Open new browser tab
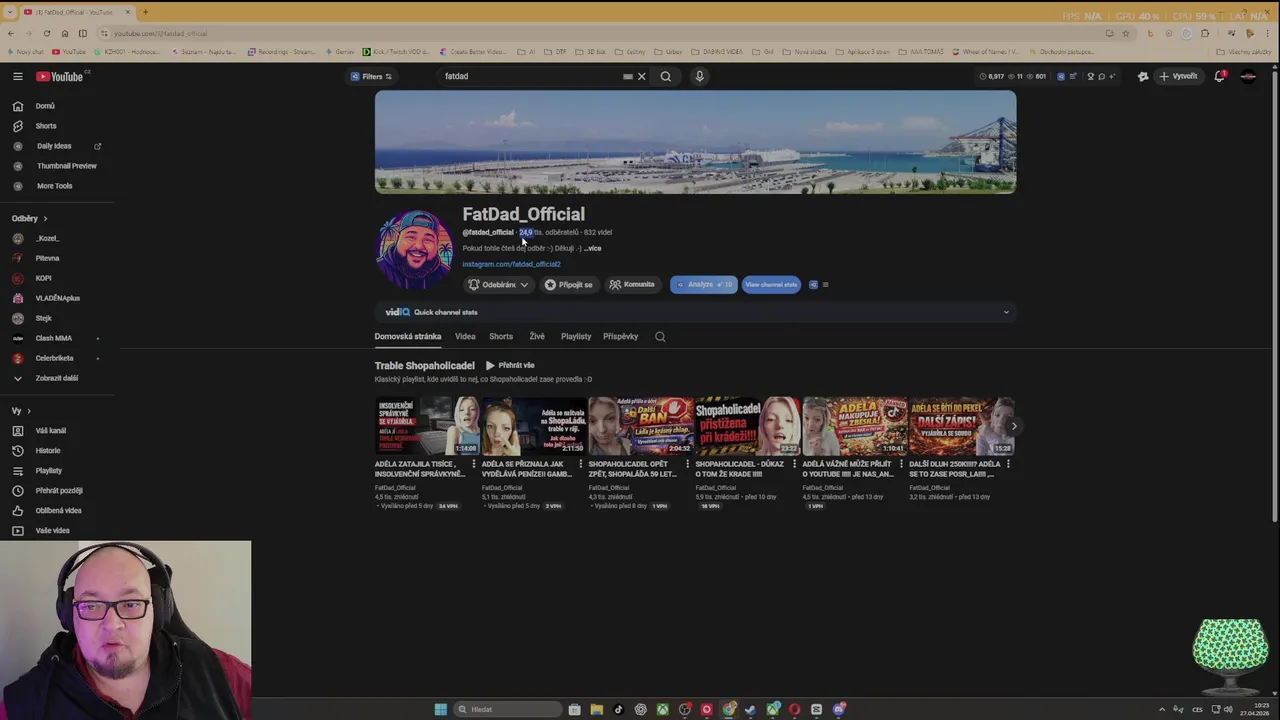1280x720 pixels. point(145,12)
